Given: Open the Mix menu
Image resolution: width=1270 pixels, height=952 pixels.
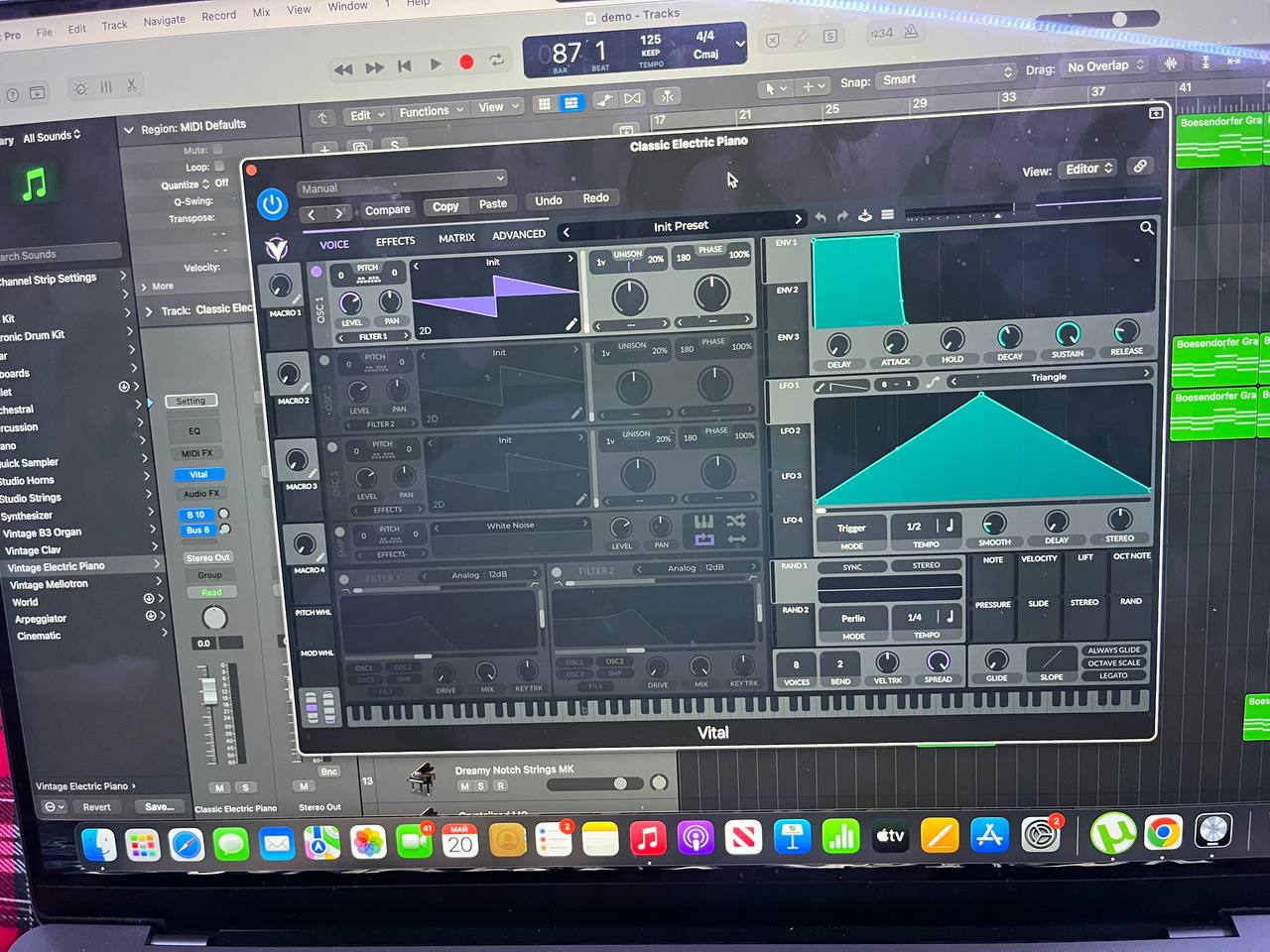Looking at the screenshot, I should (x=261, y=12).
